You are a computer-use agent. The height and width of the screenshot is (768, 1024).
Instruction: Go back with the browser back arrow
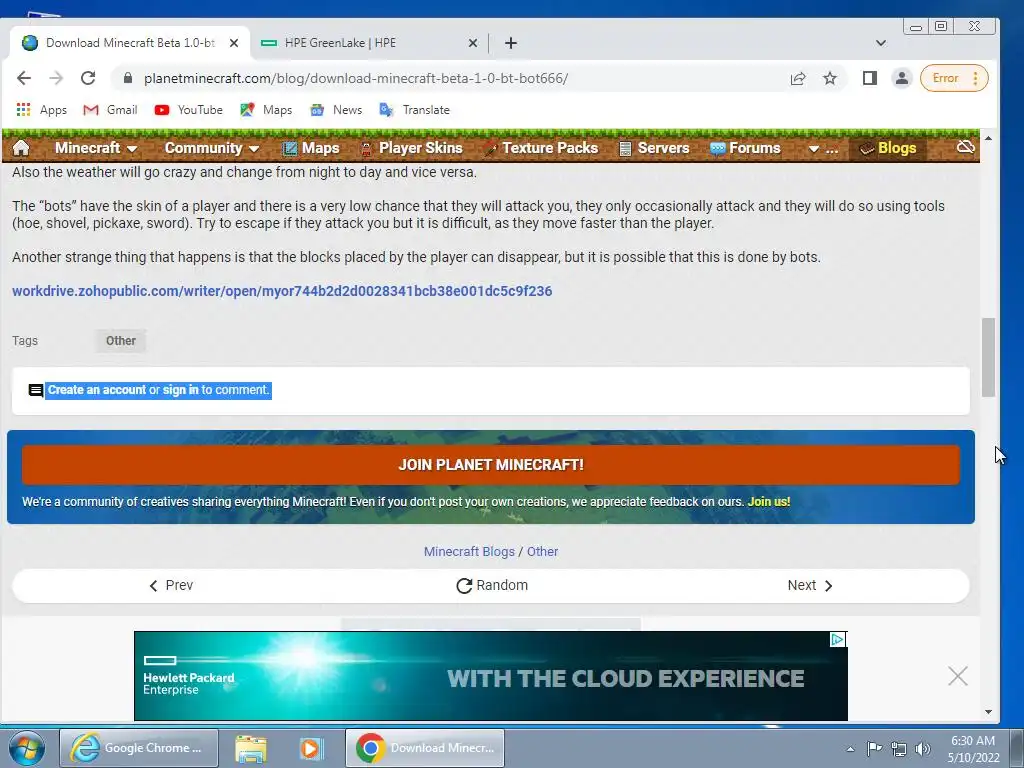[24, 78]
